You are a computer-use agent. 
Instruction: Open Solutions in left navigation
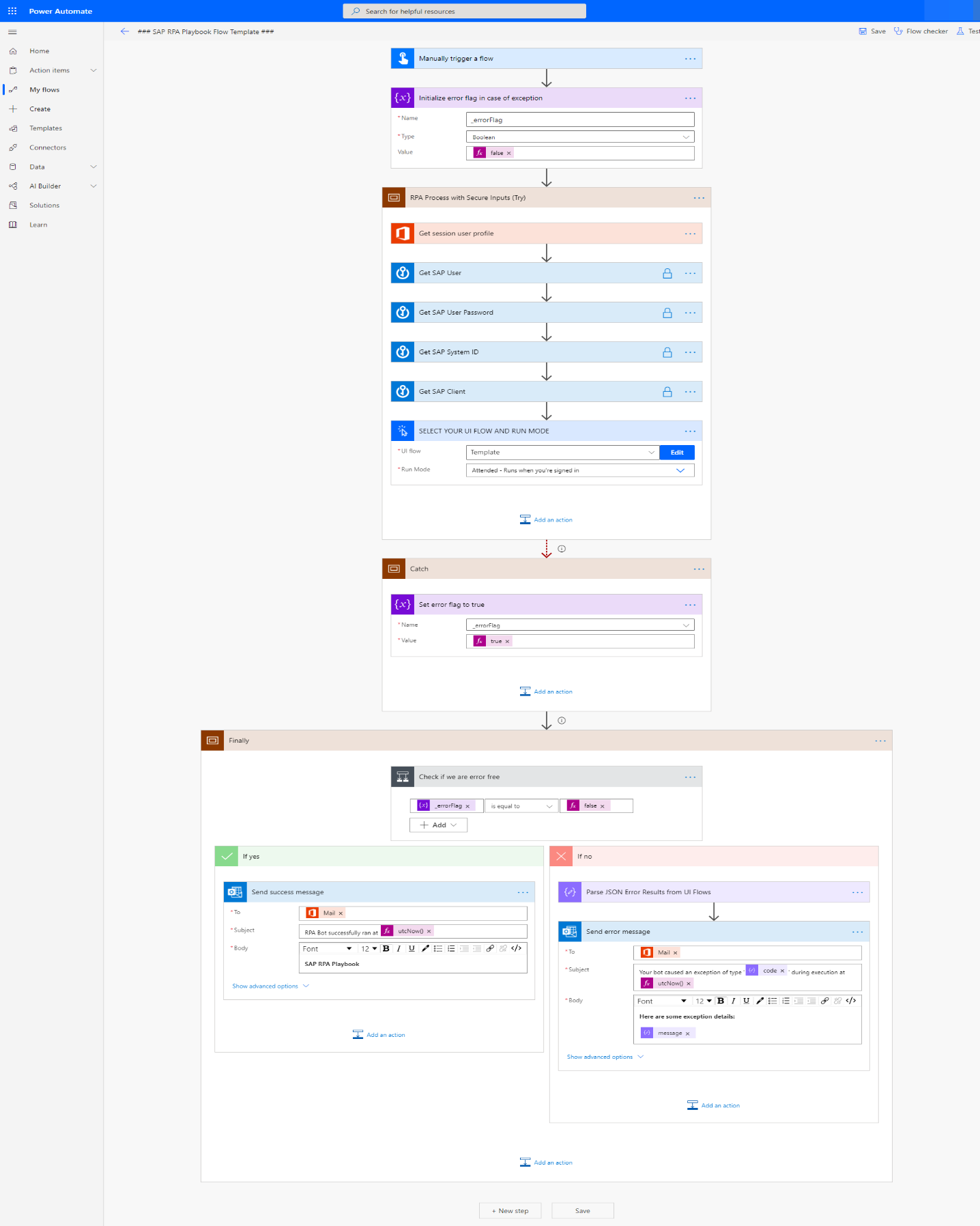pyautogui.click(x=44, y=205)
